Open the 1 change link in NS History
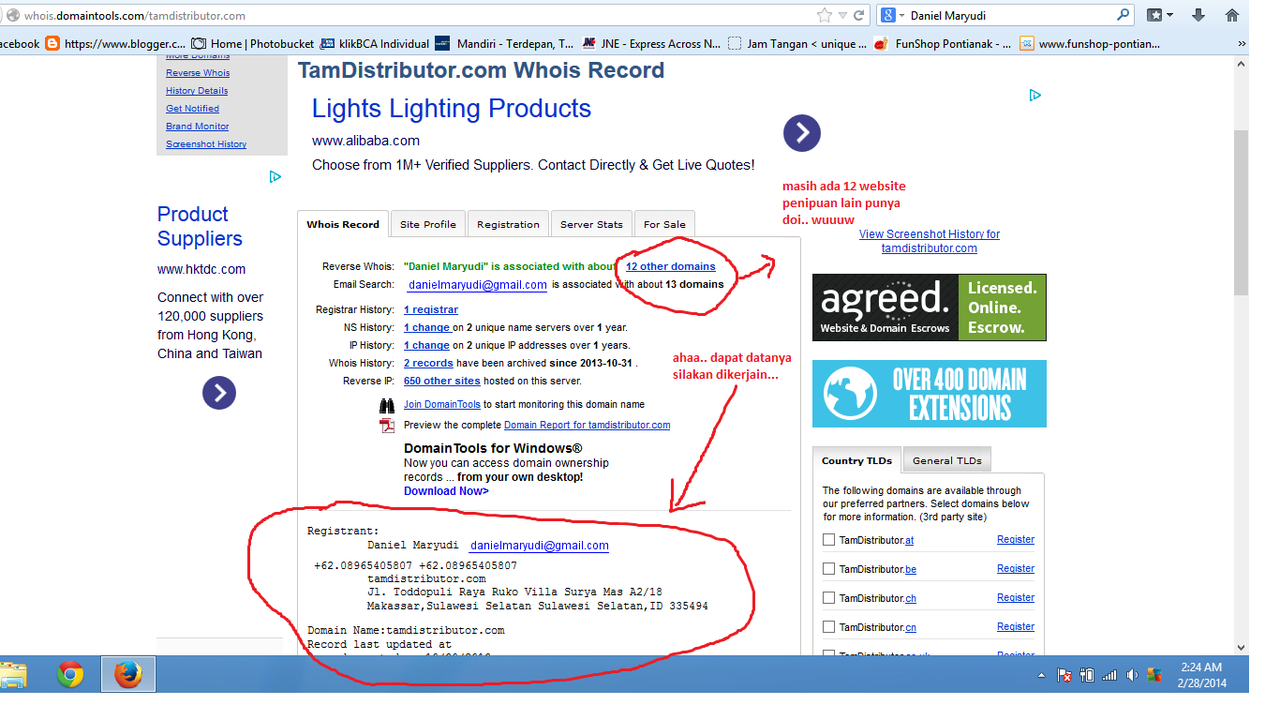The height and width of the screenshot is (720, 1280). tap(427, 328)
